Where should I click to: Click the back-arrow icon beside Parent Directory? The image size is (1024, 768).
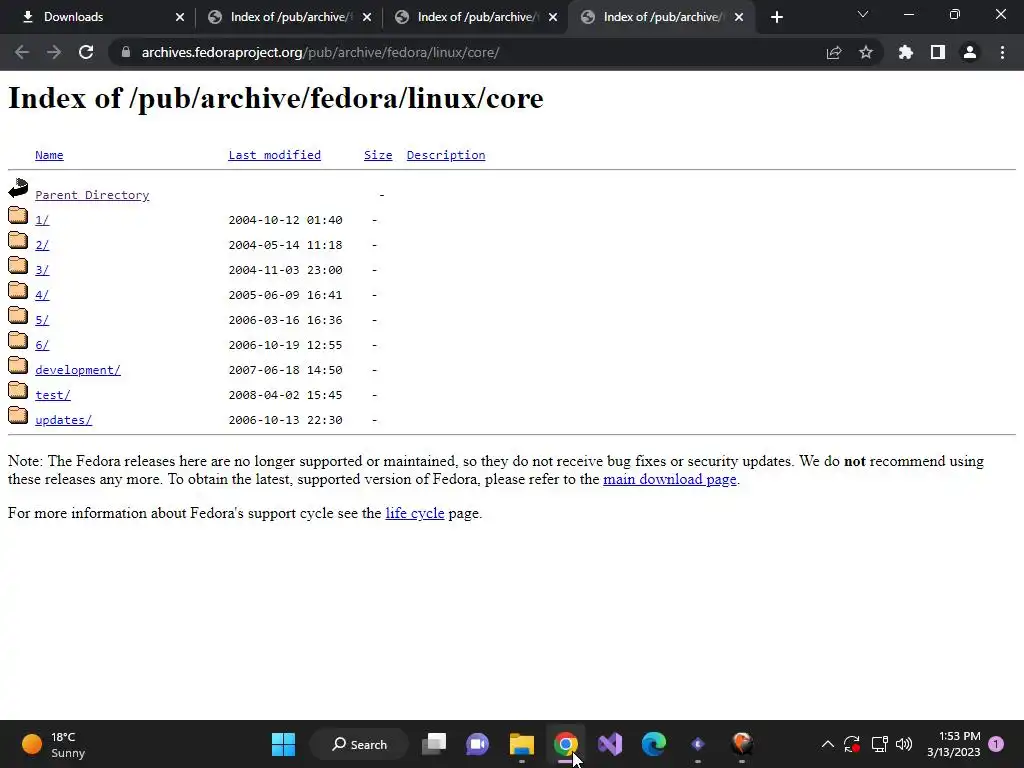[x=18, y=189]
